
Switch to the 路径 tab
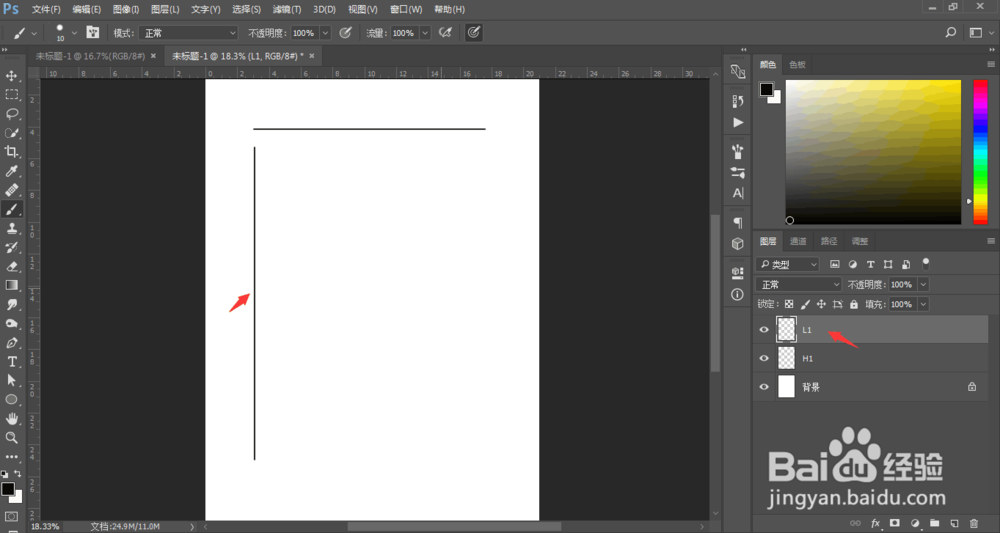pos(828,241)
